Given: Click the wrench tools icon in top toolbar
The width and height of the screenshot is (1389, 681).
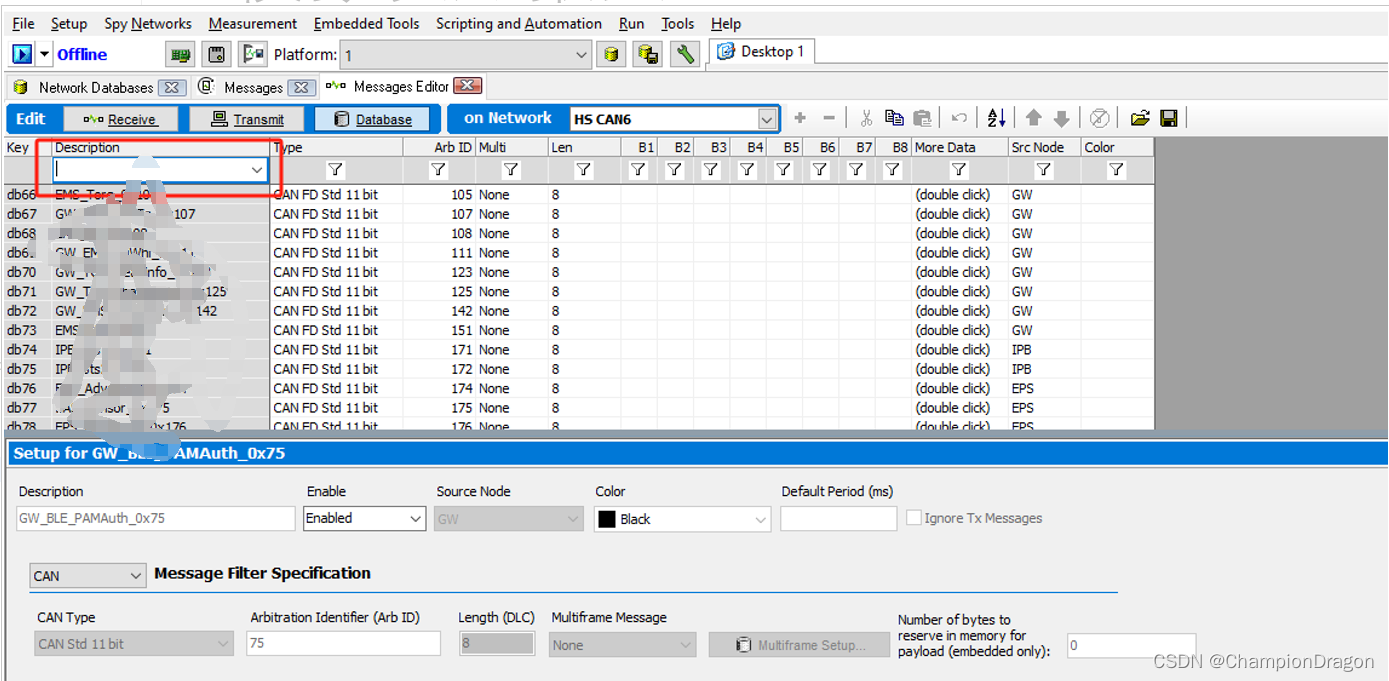Looking at the screenshot, I should (x=685, y=54).
